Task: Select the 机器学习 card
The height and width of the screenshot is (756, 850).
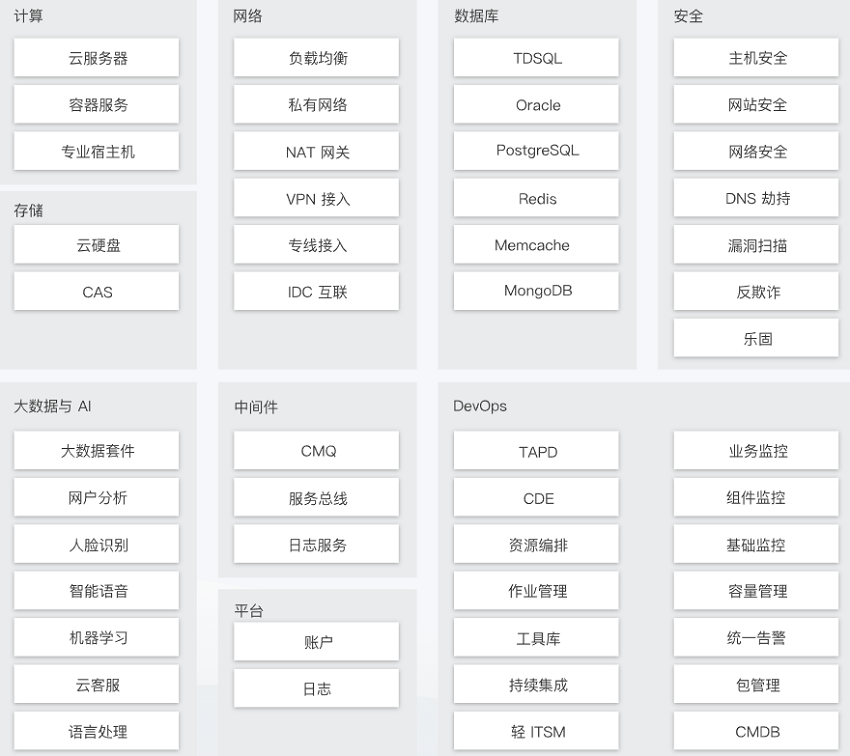Action: coord(96,637)
